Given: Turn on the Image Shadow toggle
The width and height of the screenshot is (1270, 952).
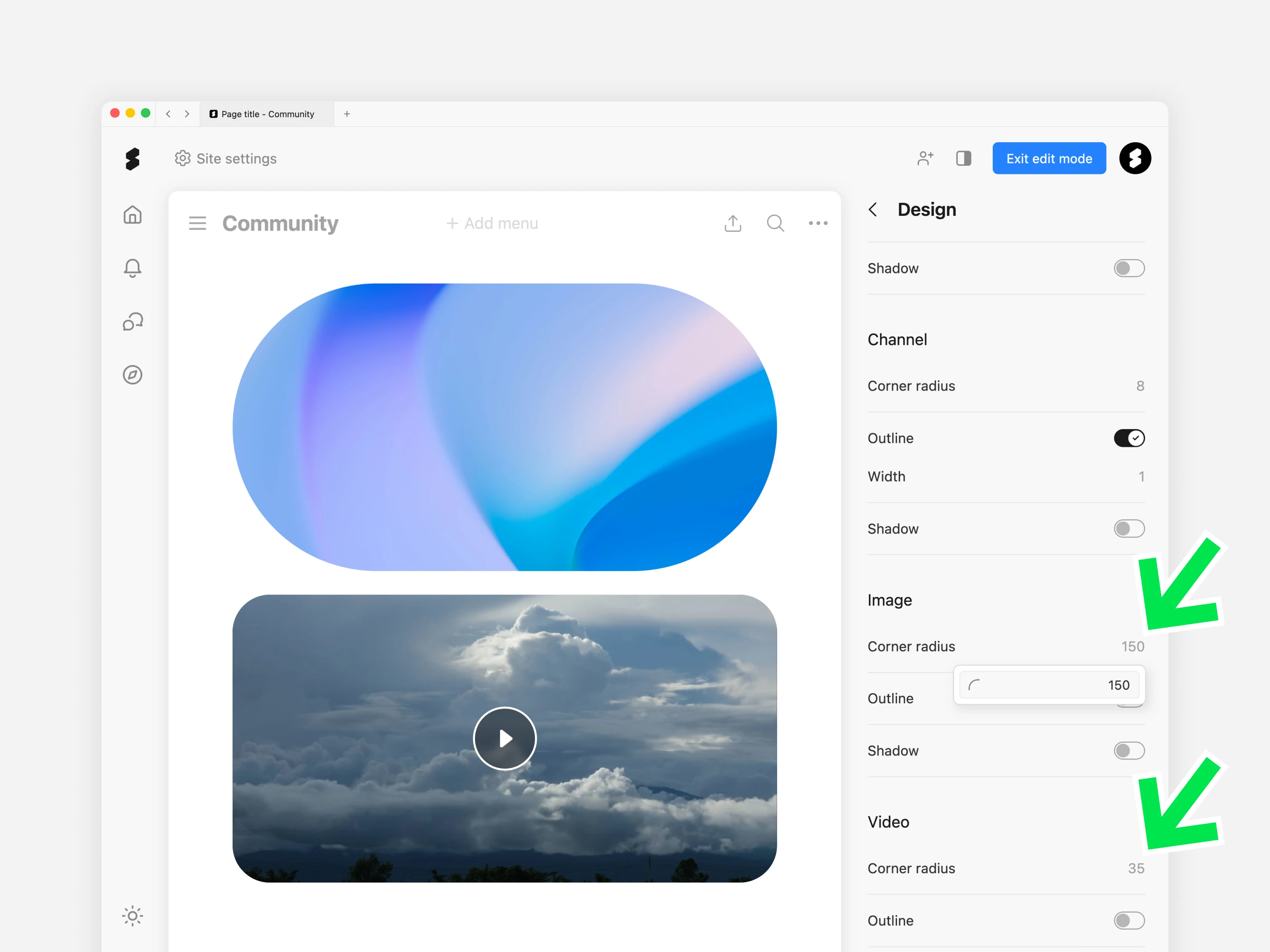Looking at the screenshot, I should click(1129, 751).
